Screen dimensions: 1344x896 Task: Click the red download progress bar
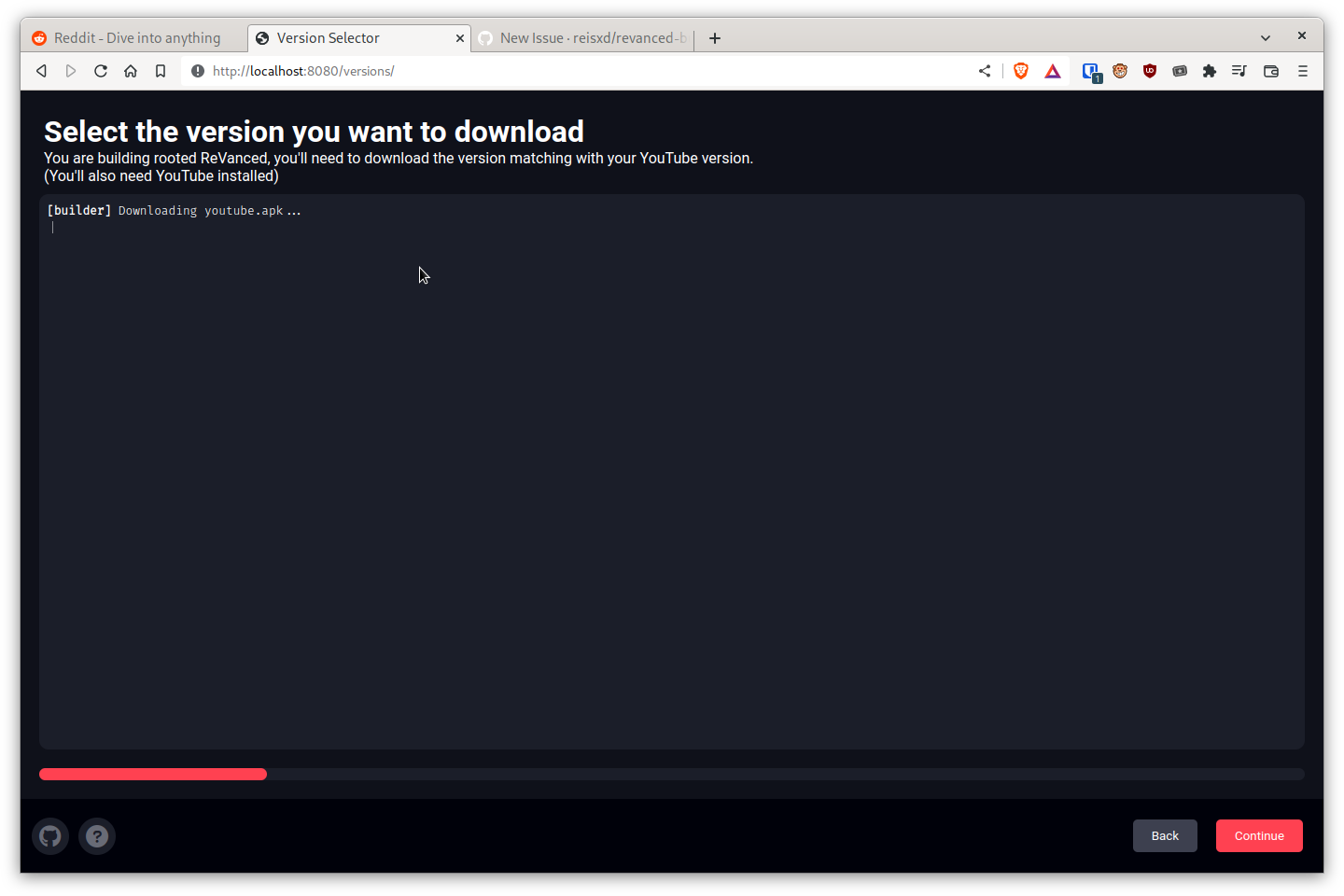click(x=153, y=775)
